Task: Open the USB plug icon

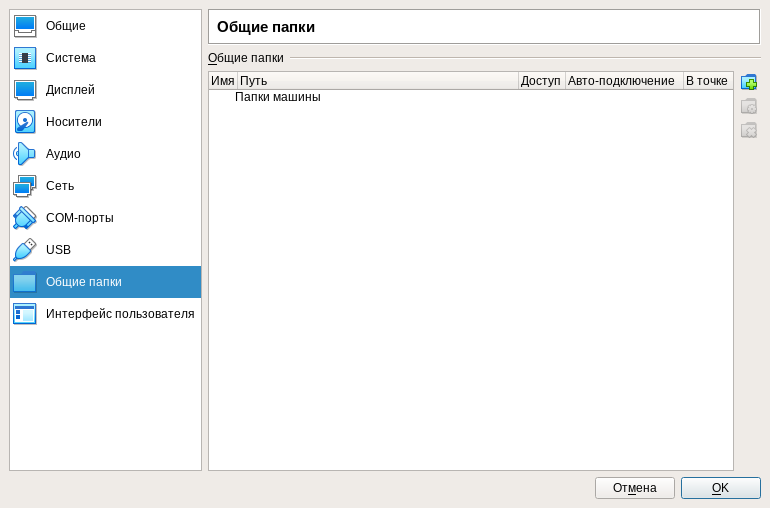Action: (x=25, y=250)
